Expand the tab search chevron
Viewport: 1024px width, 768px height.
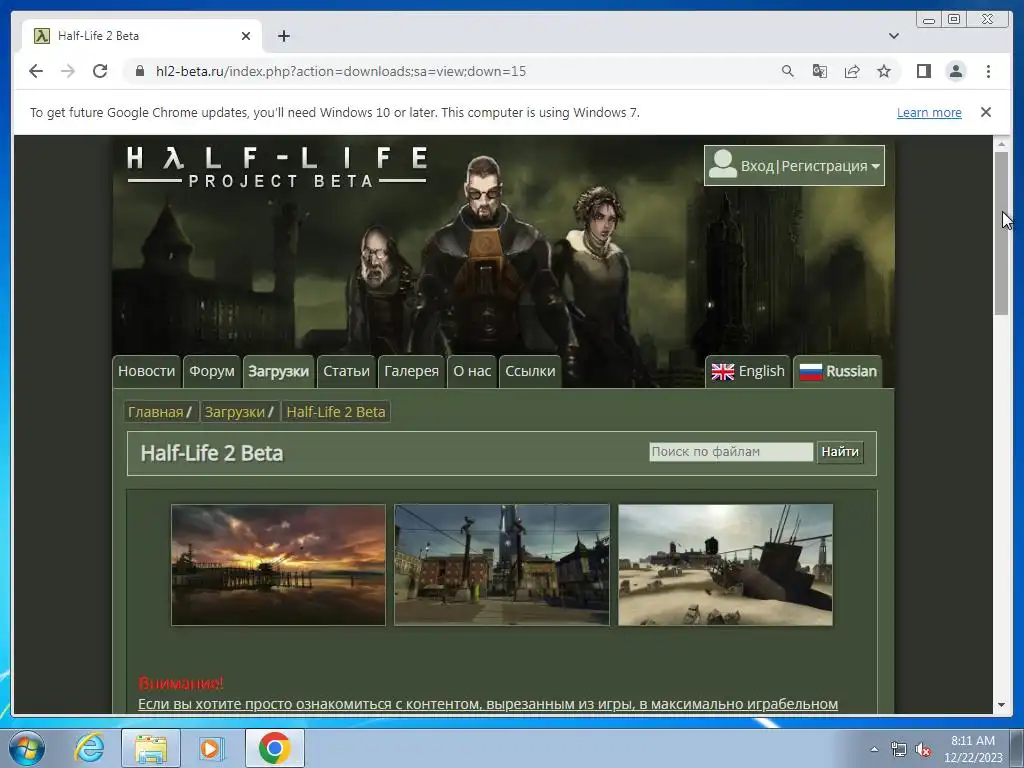pyautogui.click(x=893, y=36)
